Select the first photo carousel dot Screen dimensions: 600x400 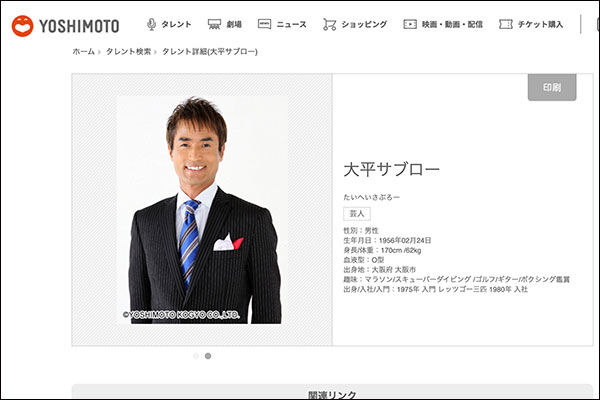coord(196,356)
